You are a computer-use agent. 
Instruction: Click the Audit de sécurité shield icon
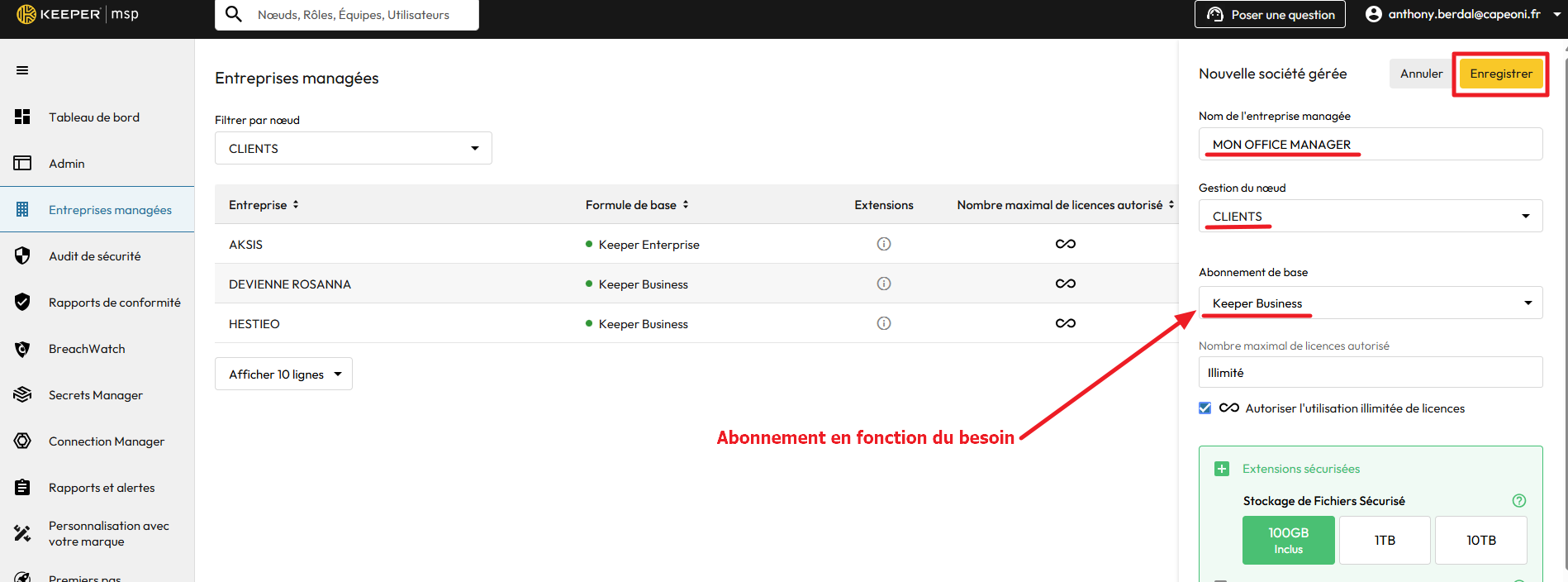tap(22, 255)
